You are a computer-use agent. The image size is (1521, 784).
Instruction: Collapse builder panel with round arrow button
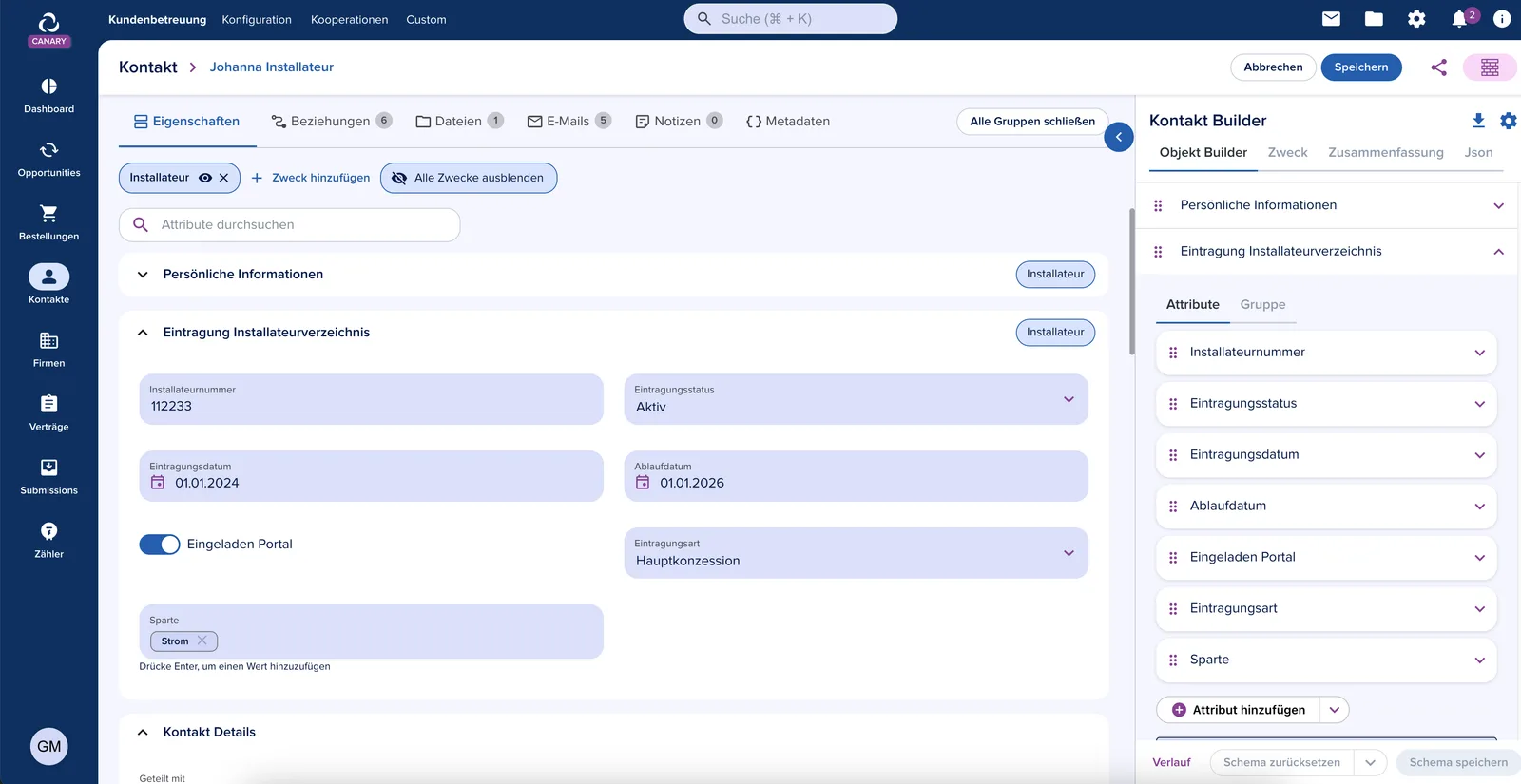1119,137
